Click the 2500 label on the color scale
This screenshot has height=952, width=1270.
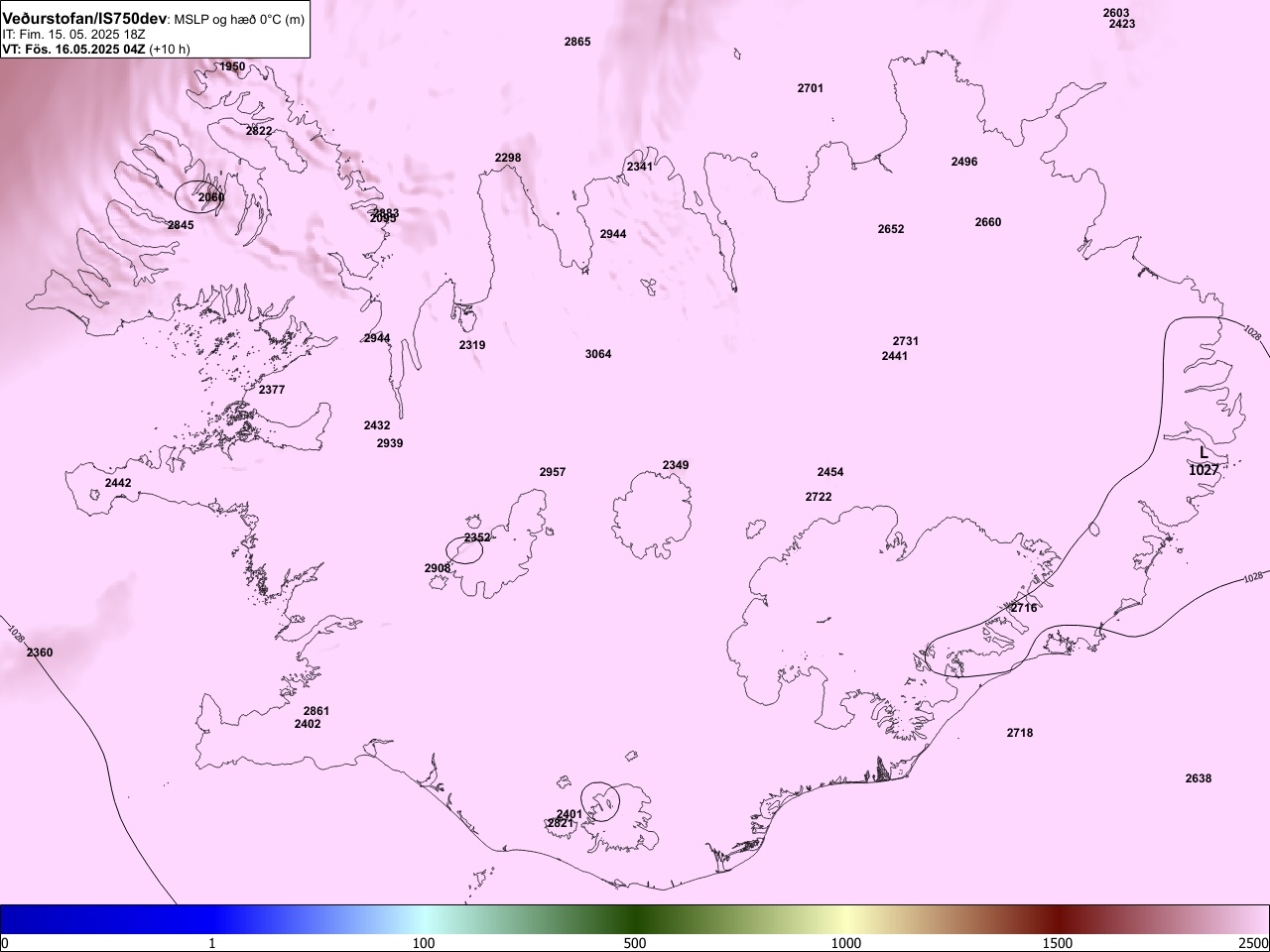[1254, 942]
